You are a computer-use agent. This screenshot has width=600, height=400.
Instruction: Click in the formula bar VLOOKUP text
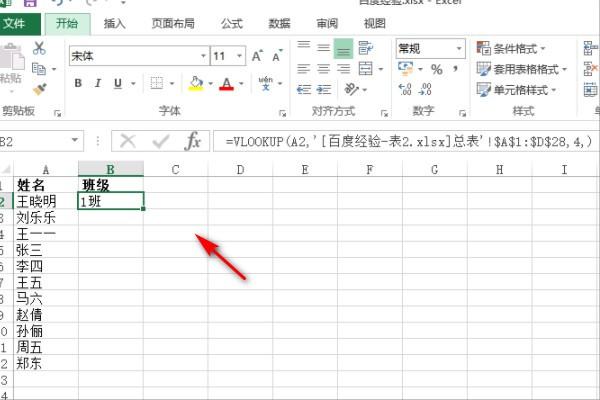click(408, 142)
